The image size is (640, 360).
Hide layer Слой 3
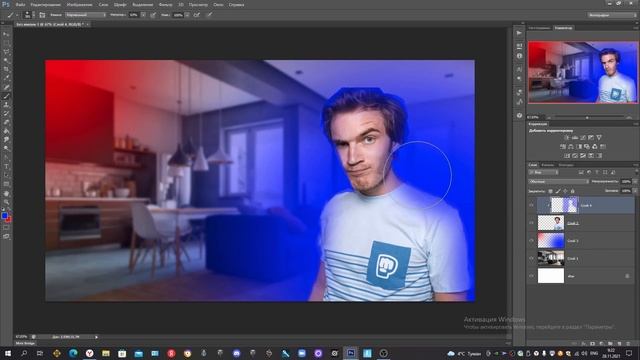click(531, 241)
